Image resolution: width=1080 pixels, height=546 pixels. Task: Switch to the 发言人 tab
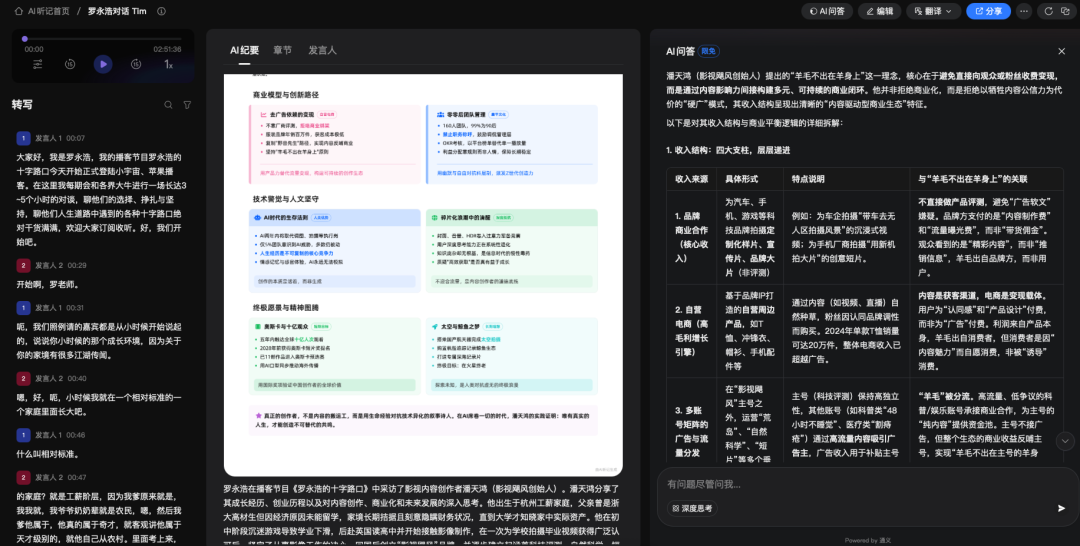(322, 50)
